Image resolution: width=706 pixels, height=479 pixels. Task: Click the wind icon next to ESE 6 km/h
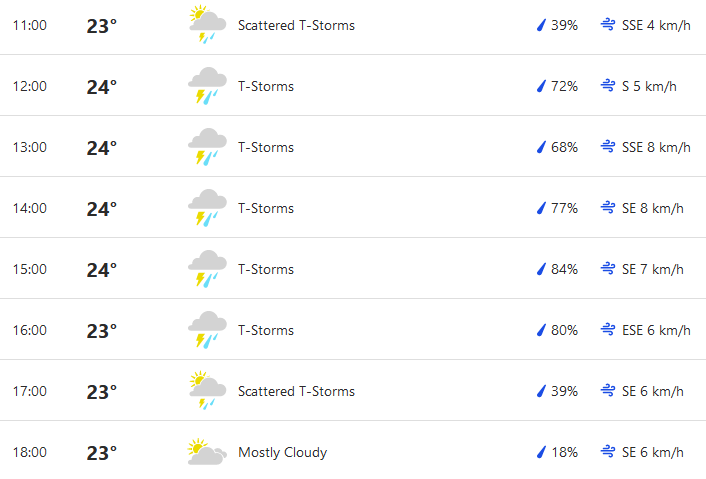coord(608,330)
